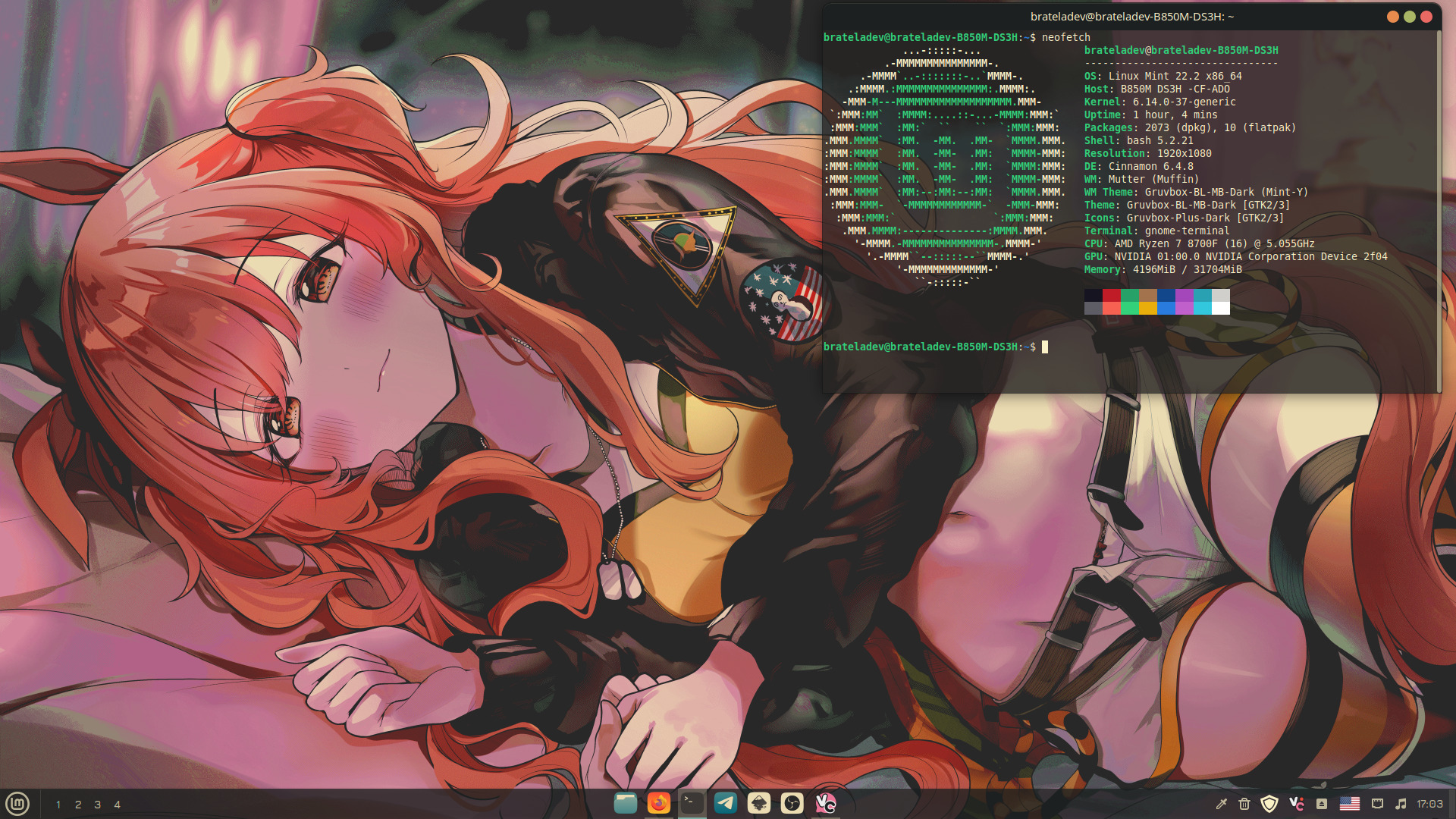Open the Linux Mint menu button

[17, 803]
